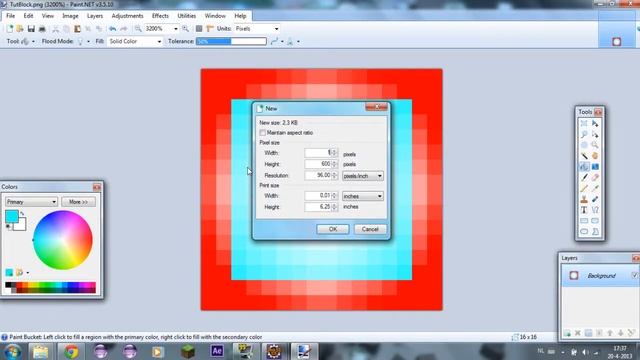This screenshot has height=360, width=640.
Task: Click the primary color swatch
Action: click(12, 216)
